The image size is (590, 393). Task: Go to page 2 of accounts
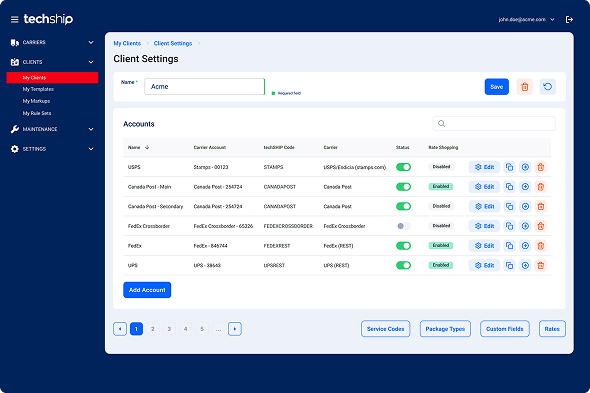pyautogui.click(x=153, y=329)
